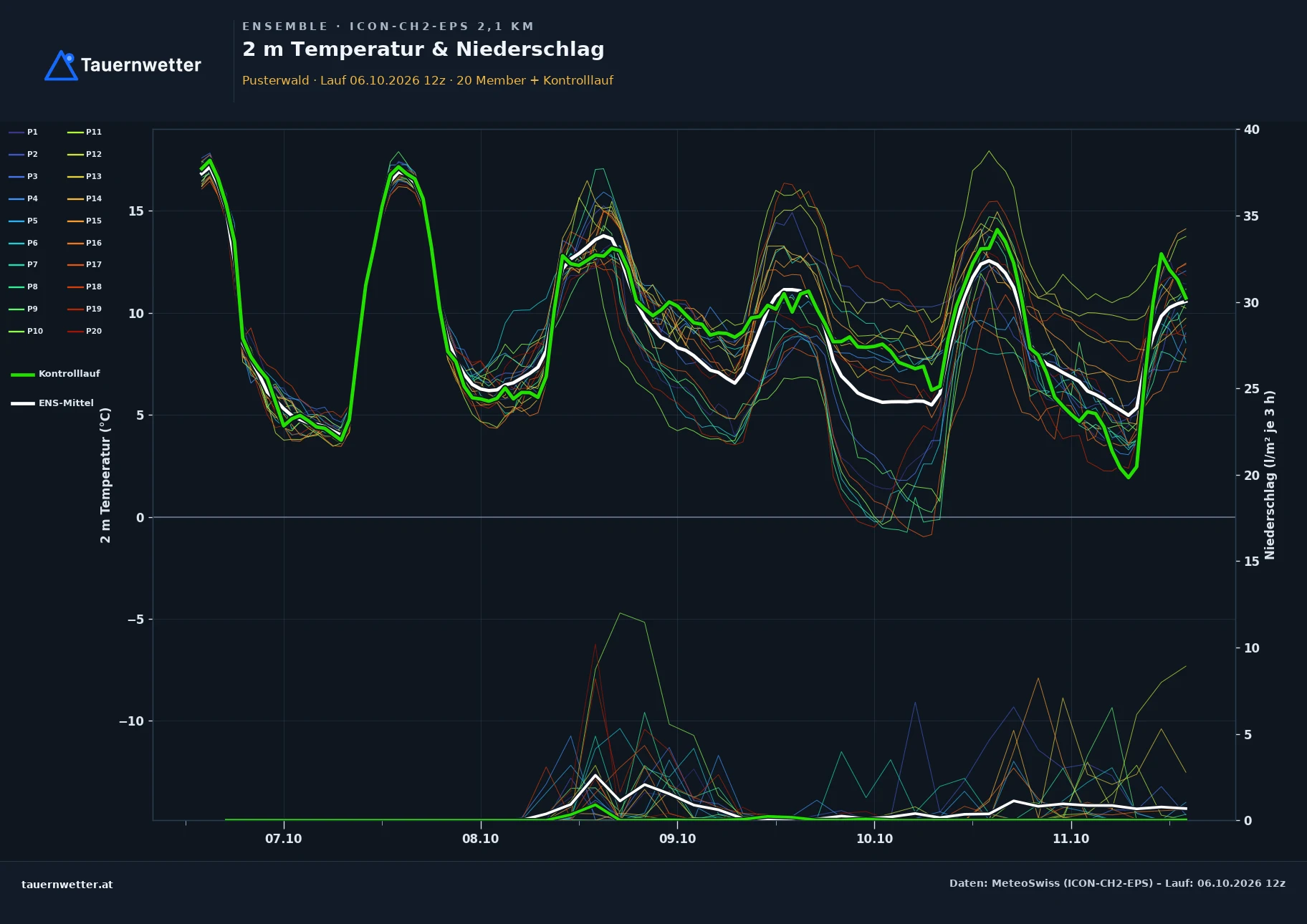Click the 10.10 date axis label
This screenshot has height=924, width=1307.
tap(874, 839)
